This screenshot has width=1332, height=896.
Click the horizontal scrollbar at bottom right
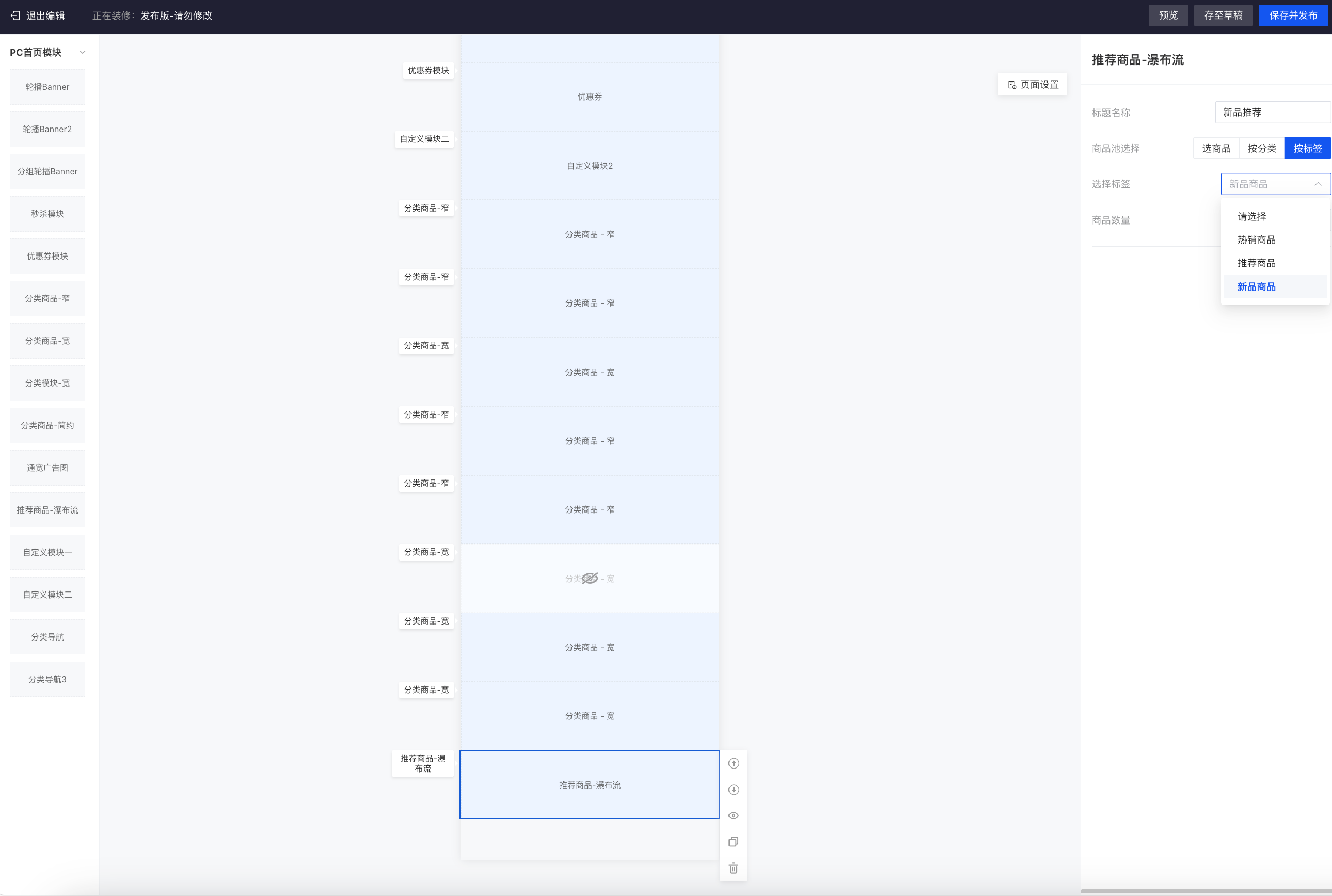(1206, 891)
